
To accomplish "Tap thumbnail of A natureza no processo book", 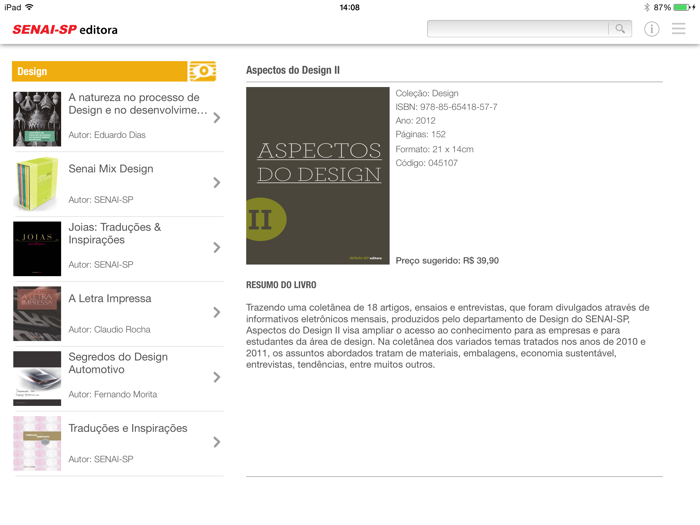I will pyautogui.click(x=37, y=119).
